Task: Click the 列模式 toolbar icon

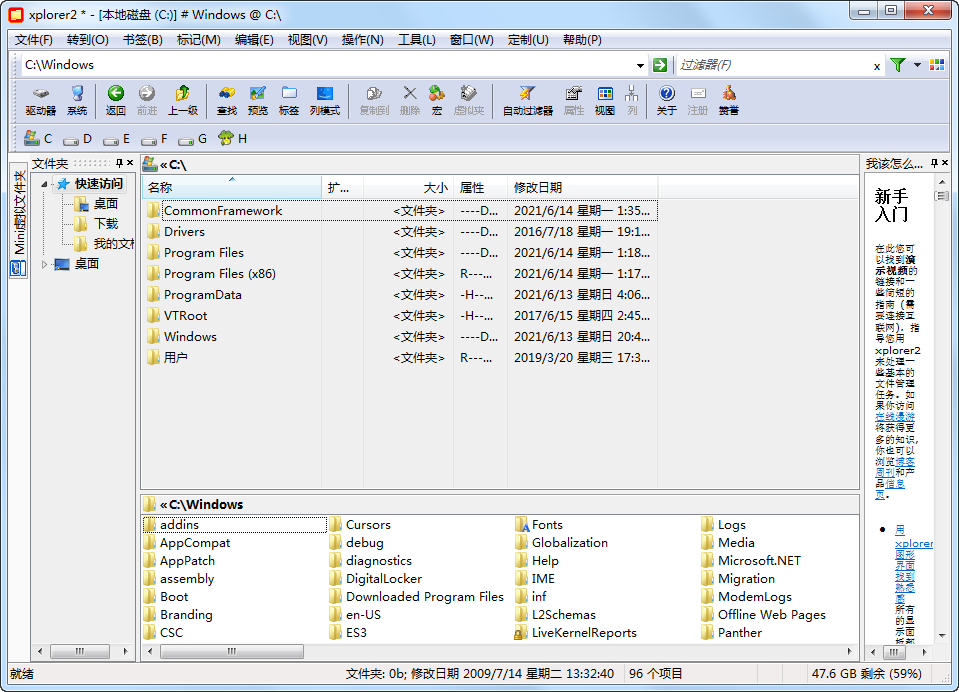Action: point(325,101)
